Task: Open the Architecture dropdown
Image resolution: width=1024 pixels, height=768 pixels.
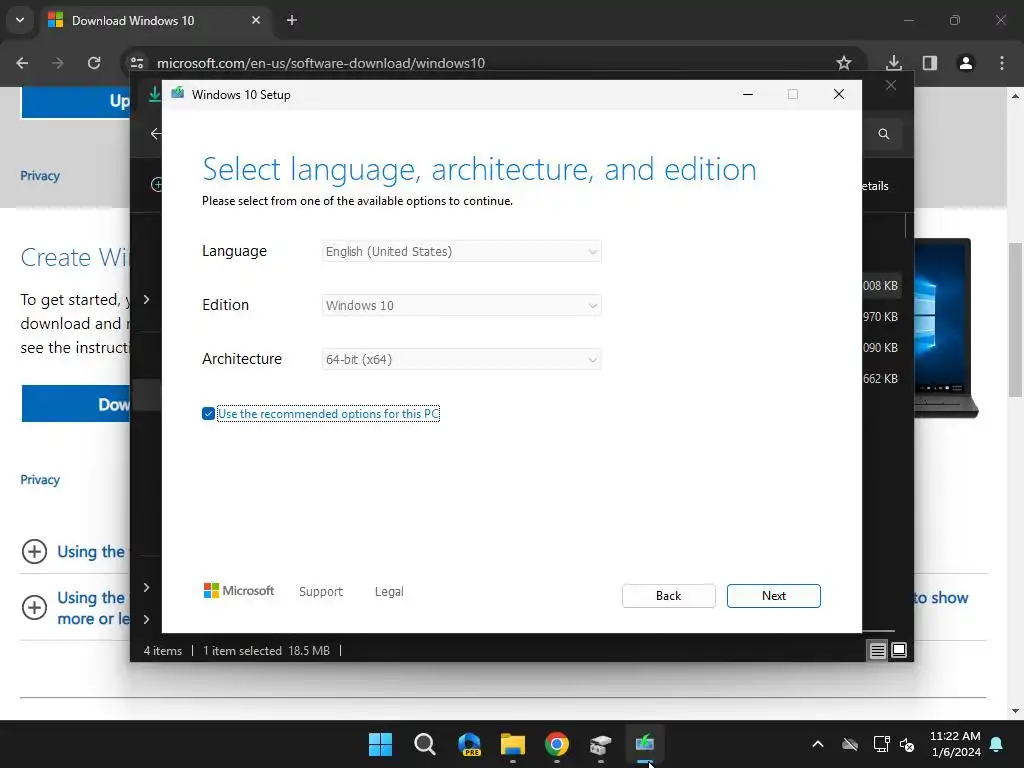Action: coord(461,359)
